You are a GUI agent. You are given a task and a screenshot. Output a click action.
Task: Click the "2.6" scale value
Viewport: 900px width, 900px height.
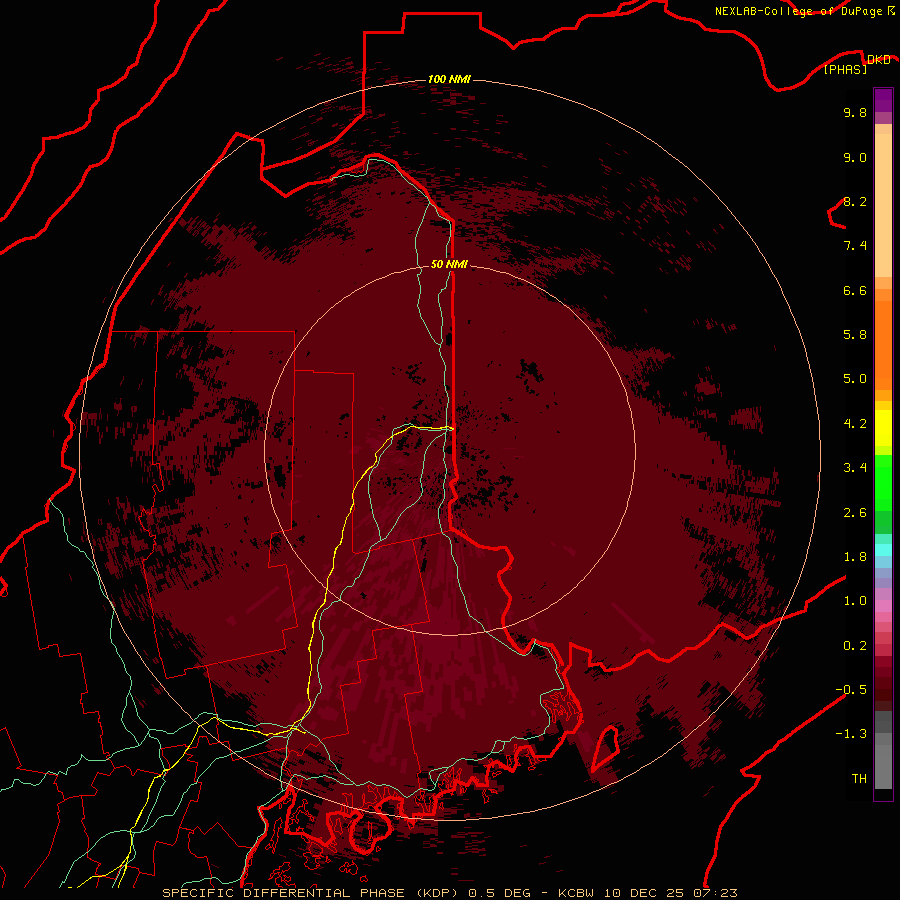(x=855, y=513)
